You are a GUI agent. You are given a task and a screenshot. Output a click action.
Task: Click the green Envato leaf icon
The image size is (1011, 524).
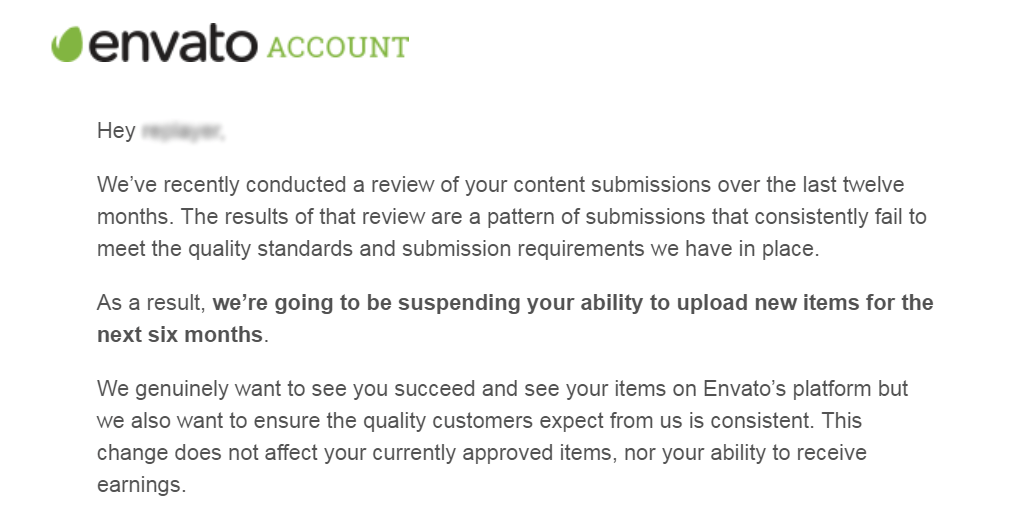point(68,45)
